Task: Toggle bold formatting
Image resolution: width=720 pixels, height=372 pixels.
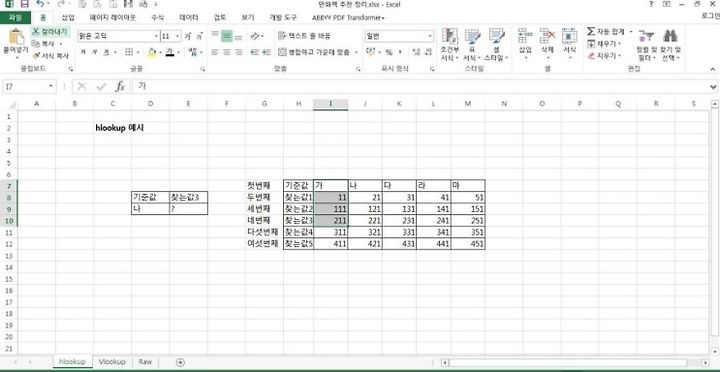Action: tap(83, 52)
